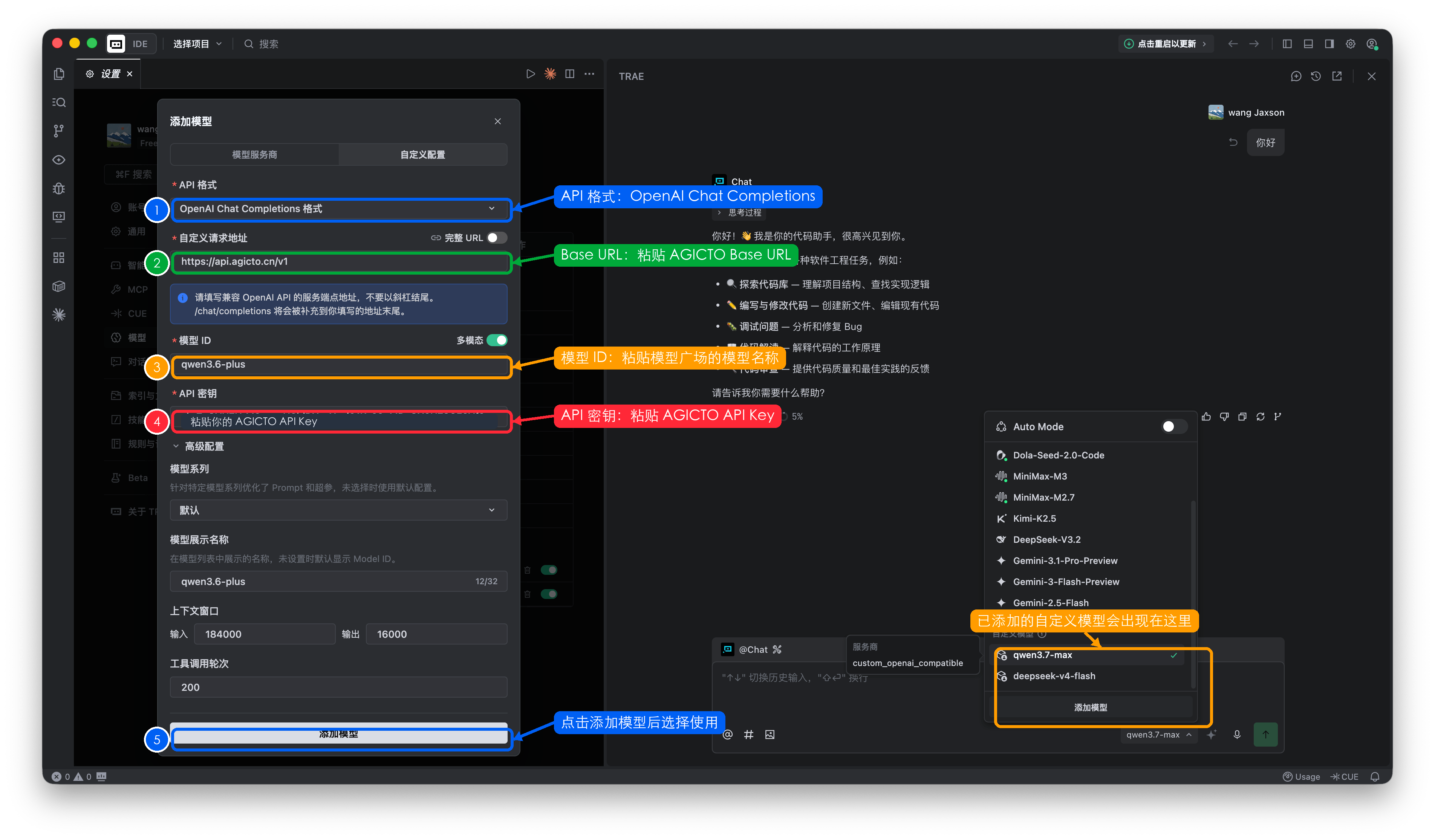Attach an image in chat input
The height and width of the screenshot is (840, 1435).
[770, 735]
